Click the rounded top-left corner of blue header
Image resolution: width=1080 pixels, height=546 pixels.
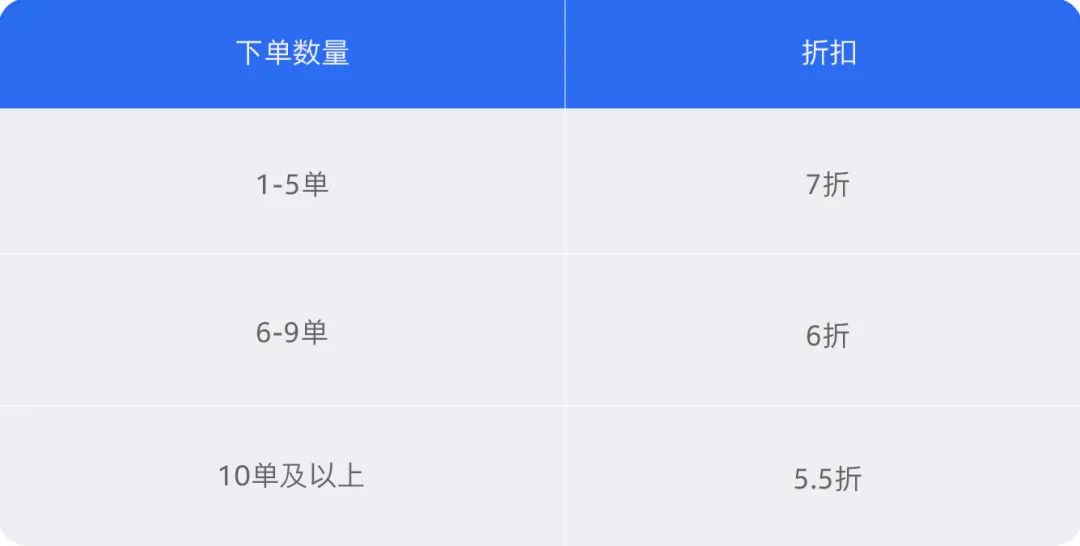[x=8, y=8]
